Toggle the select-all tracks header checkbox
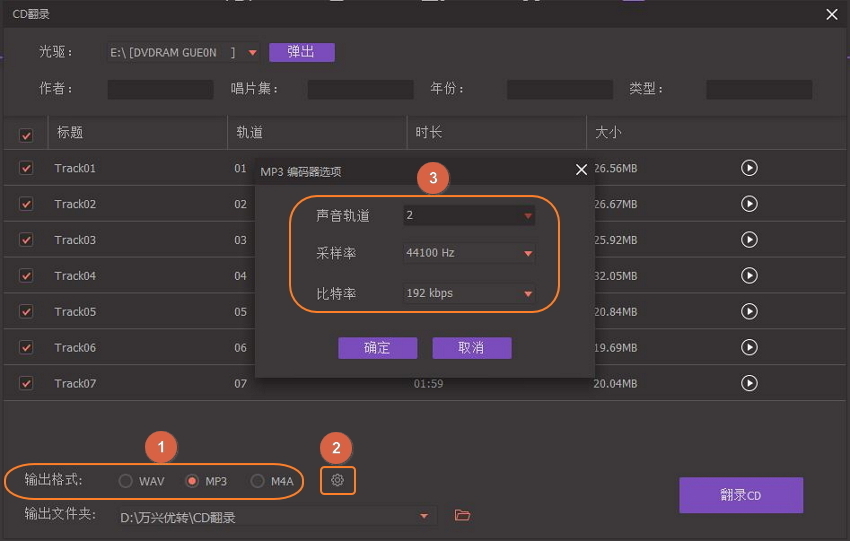850x541 pixels. point(26,134)
